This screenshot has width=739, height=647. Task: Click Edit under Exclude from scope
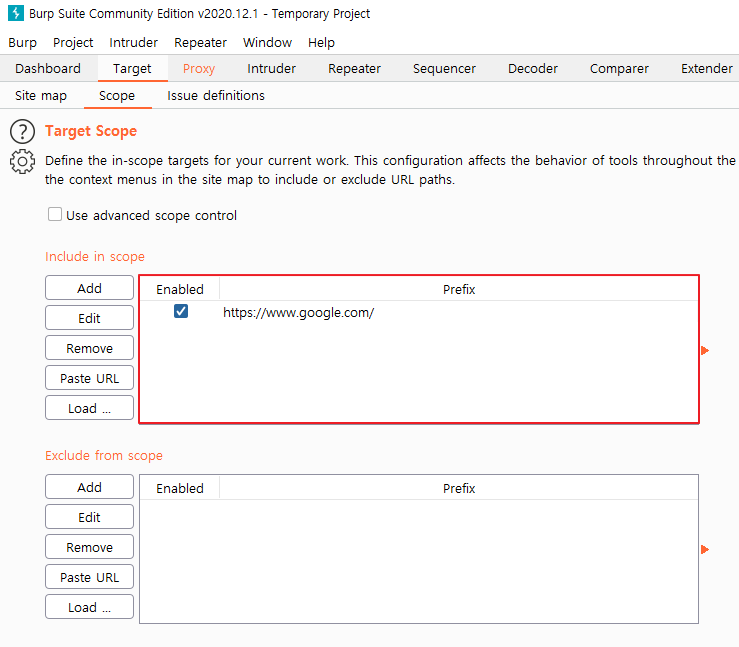90,517
